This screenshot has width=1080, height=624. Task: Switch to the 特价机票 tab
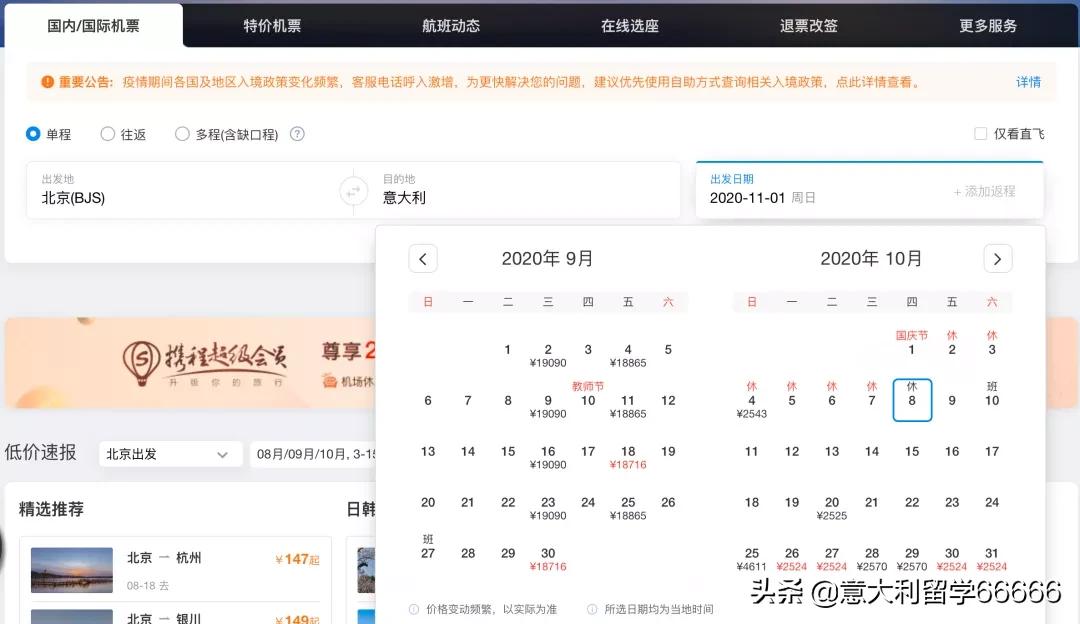pyautogui.click(x=271, y=25)
